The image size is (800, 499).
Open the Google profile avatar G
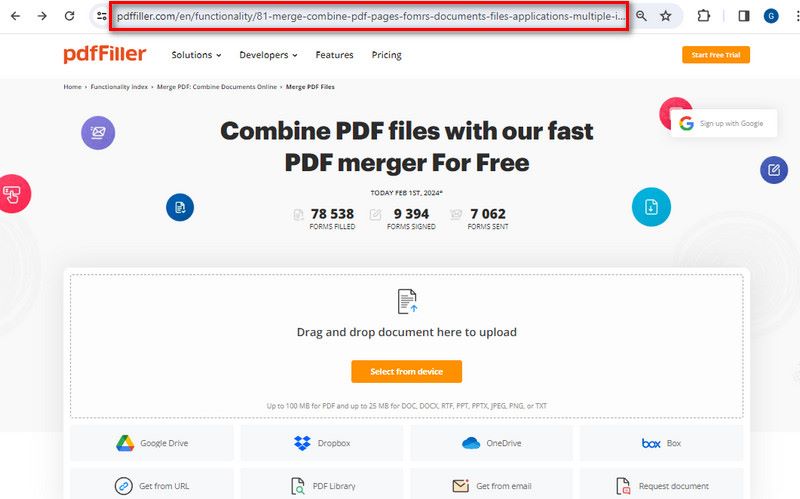pyautogui.click(x=771, y=16)
